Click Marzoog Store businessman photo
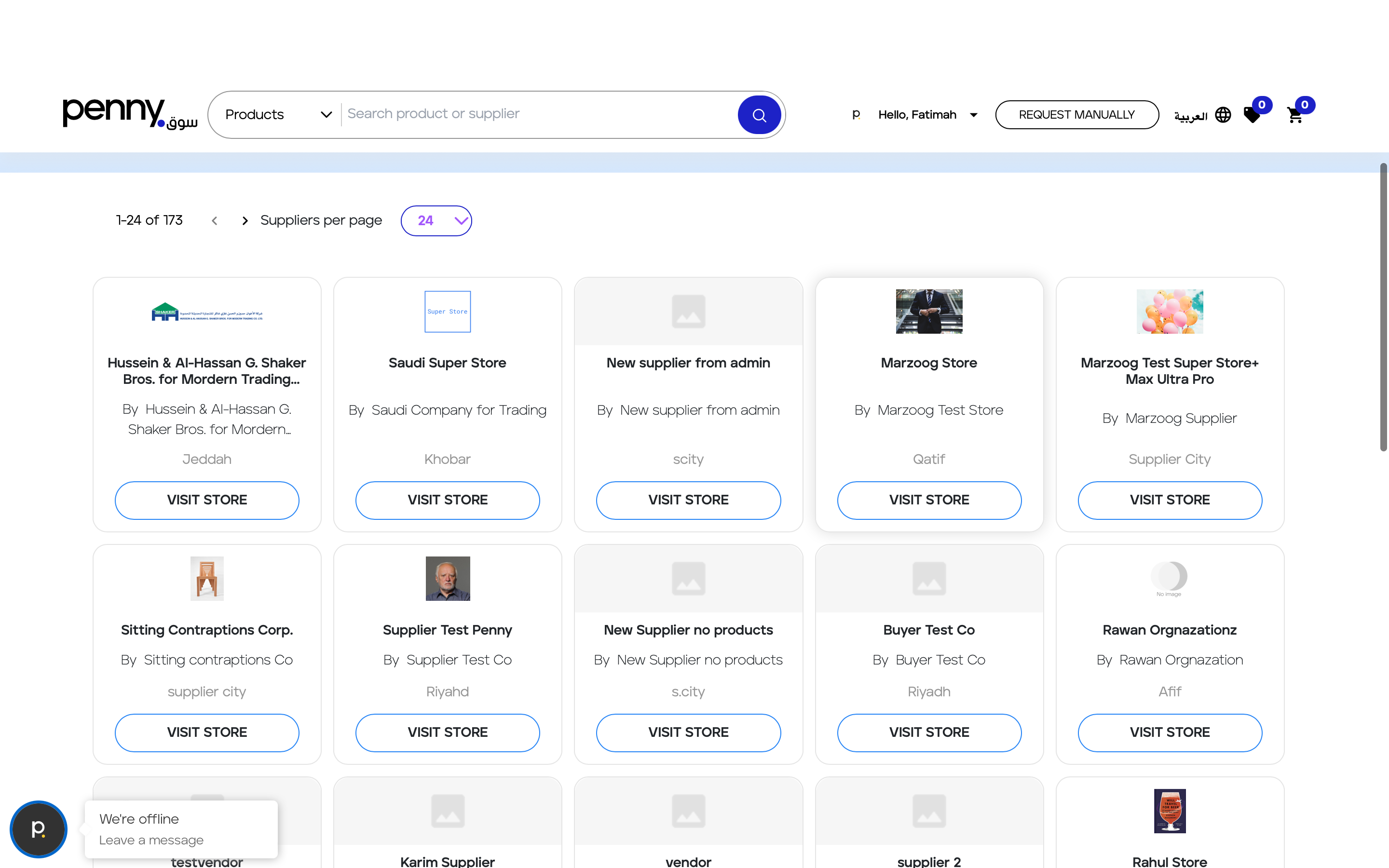Viewport: 1389px width, 868px height. pos(929,312)
